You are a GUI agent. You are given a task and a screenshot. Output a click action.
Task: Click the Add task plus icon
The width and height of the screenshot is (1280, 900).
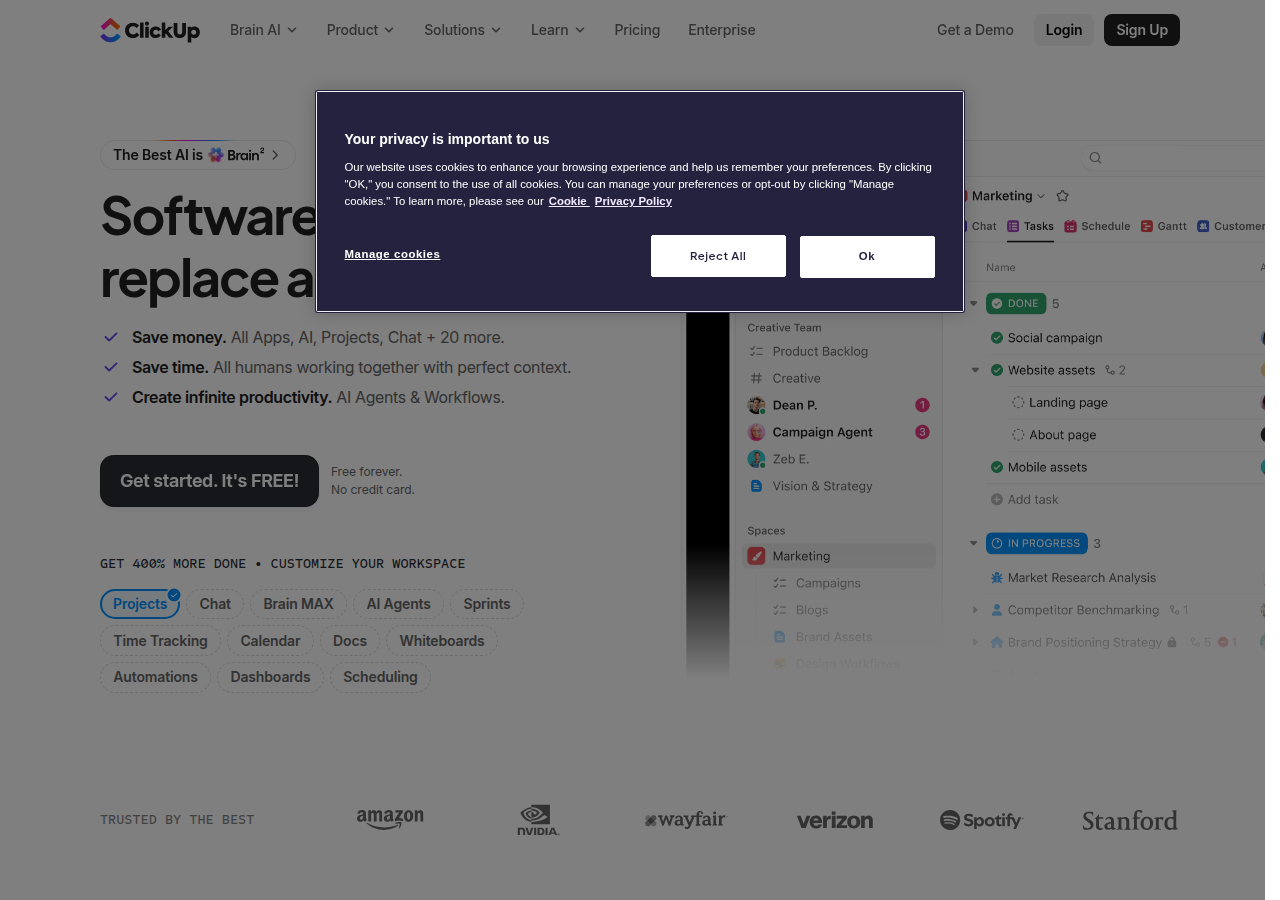pyautogui.click(x=997, y=499)
